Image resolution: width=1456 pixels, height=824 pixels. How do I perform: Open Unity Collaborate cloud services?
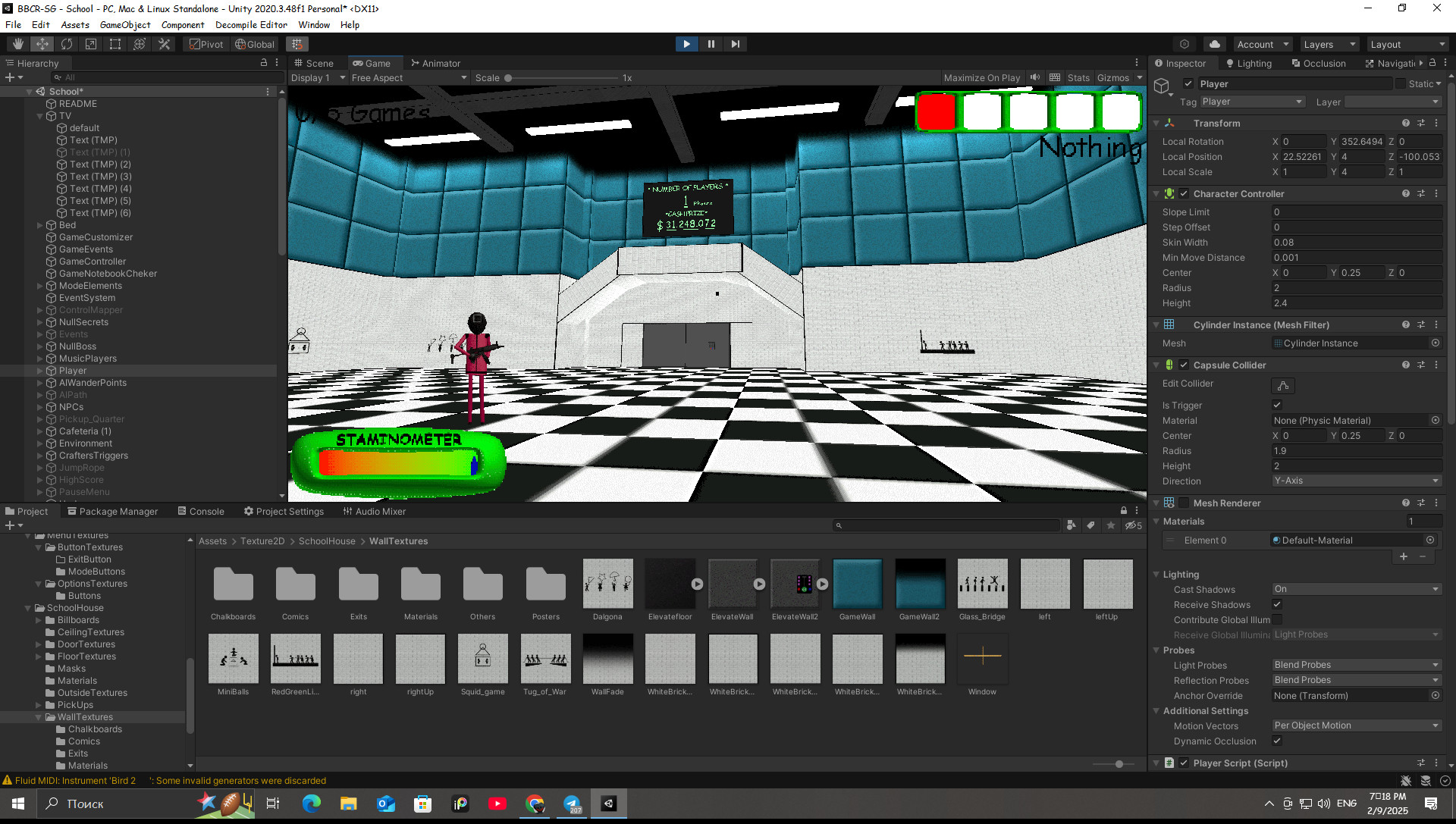pyautogui.click(x=1214, y=44)
